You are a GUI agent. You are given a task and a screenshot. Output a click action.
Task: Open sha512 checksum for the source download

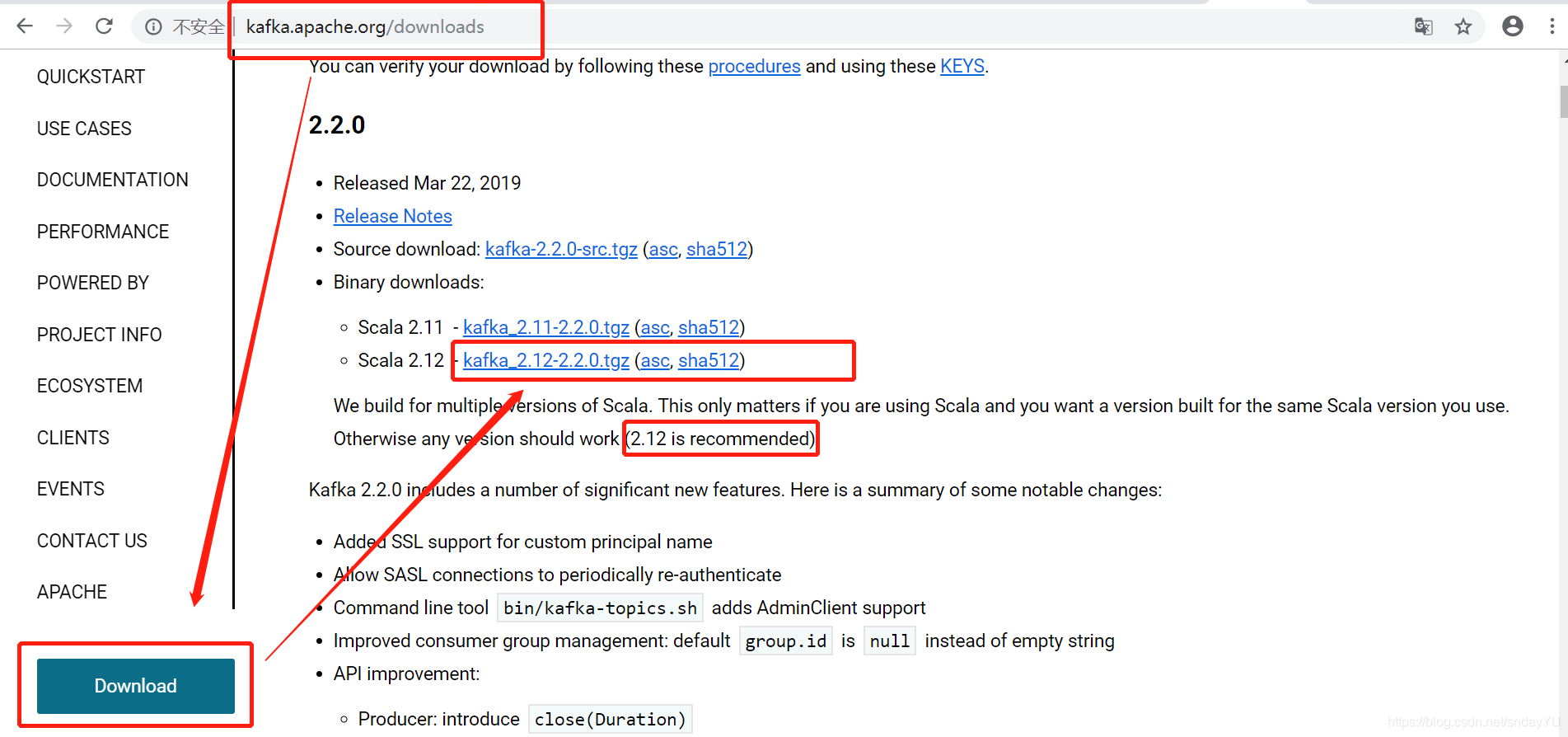[x=717, y=249]
